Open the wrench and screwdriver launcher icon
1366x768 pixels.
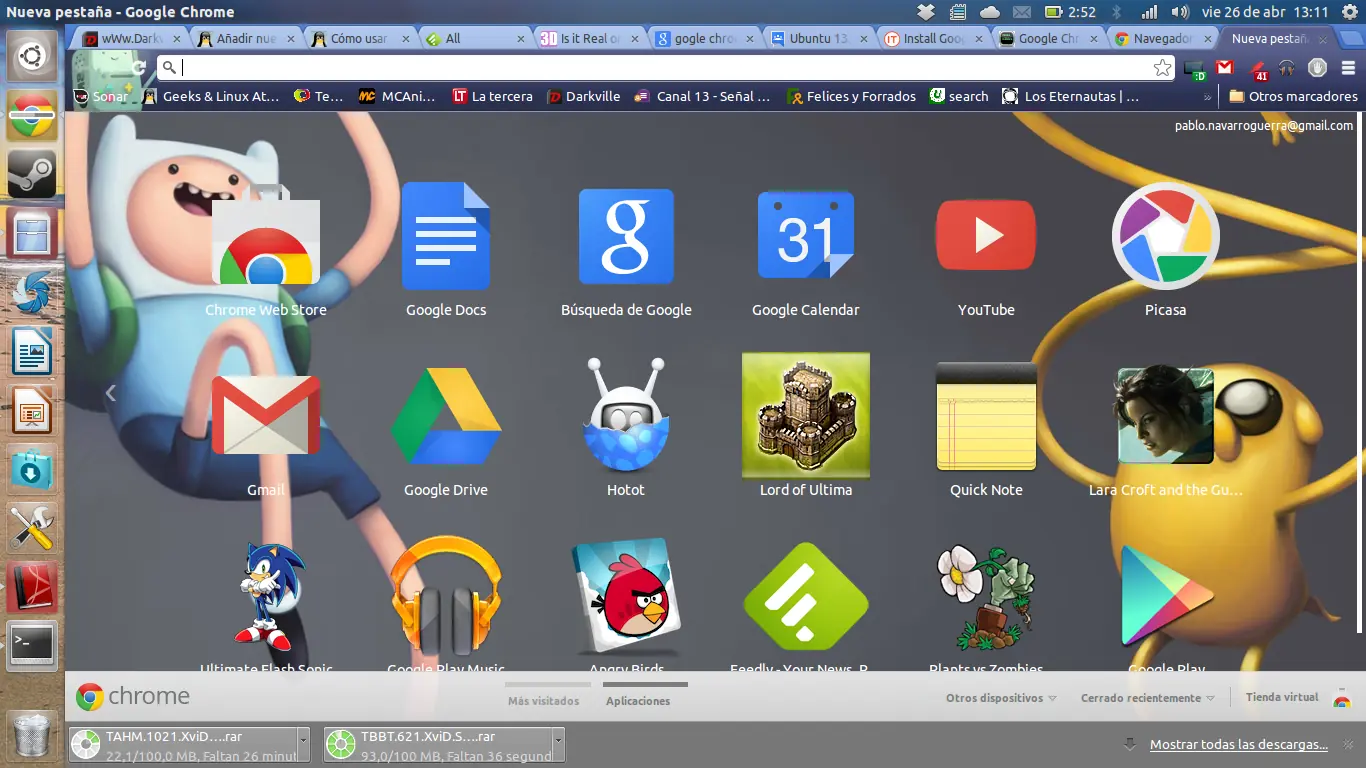32,527
